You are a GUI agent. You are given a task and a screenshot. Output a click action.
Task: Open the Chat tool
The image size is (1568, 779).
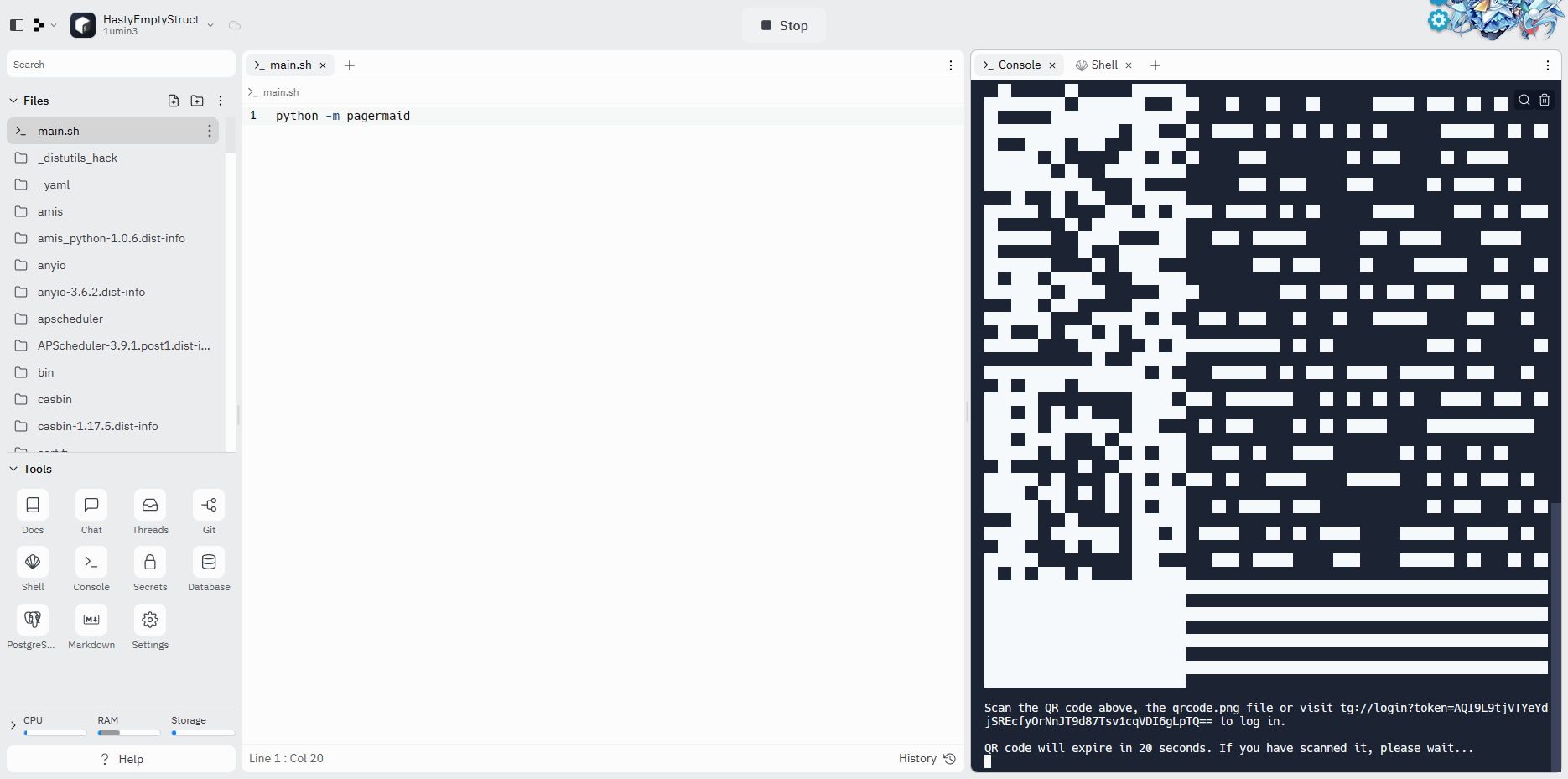click(91, 506)
